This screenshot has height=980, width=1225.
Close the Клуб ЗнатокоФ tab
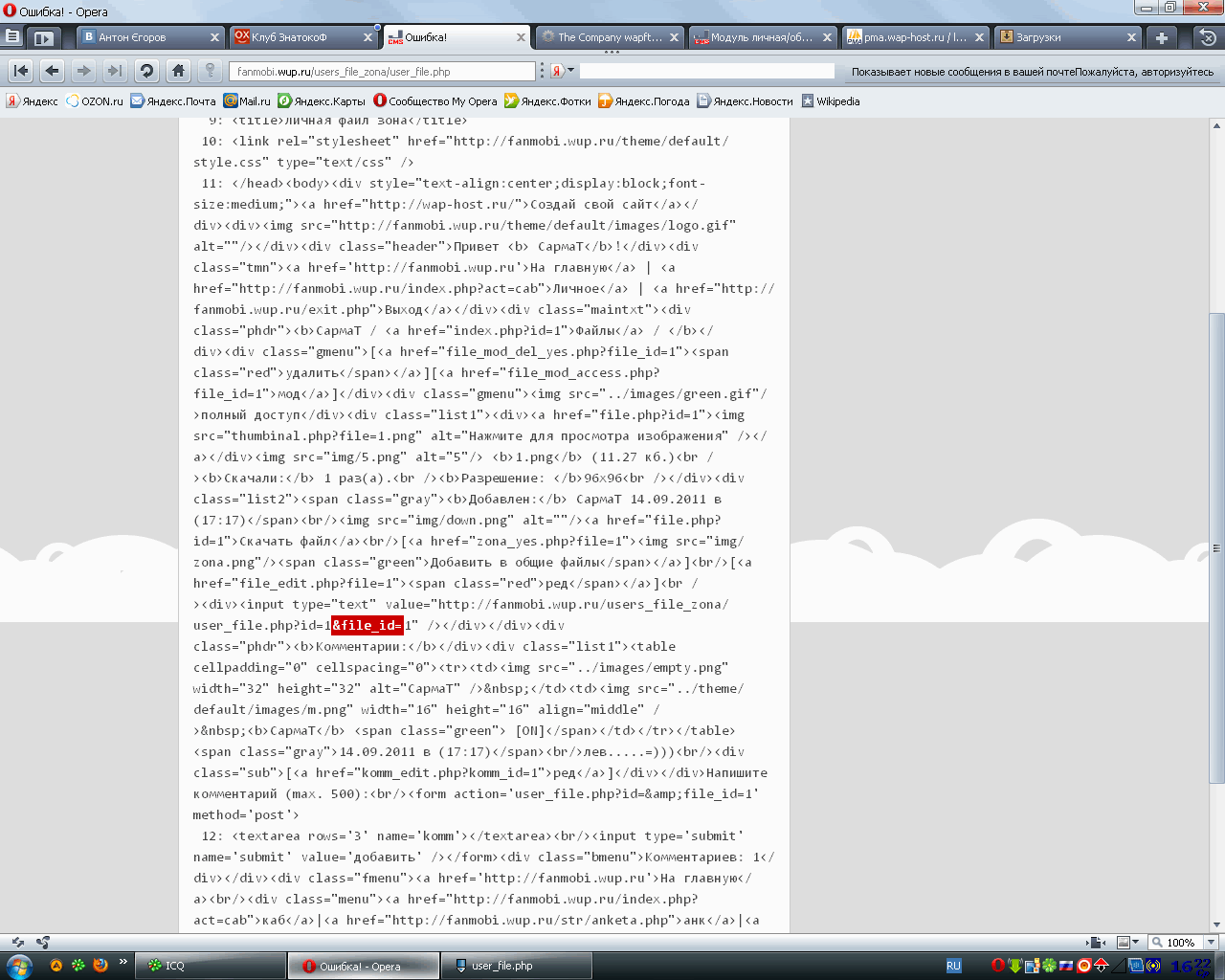[x=367, y=37]
